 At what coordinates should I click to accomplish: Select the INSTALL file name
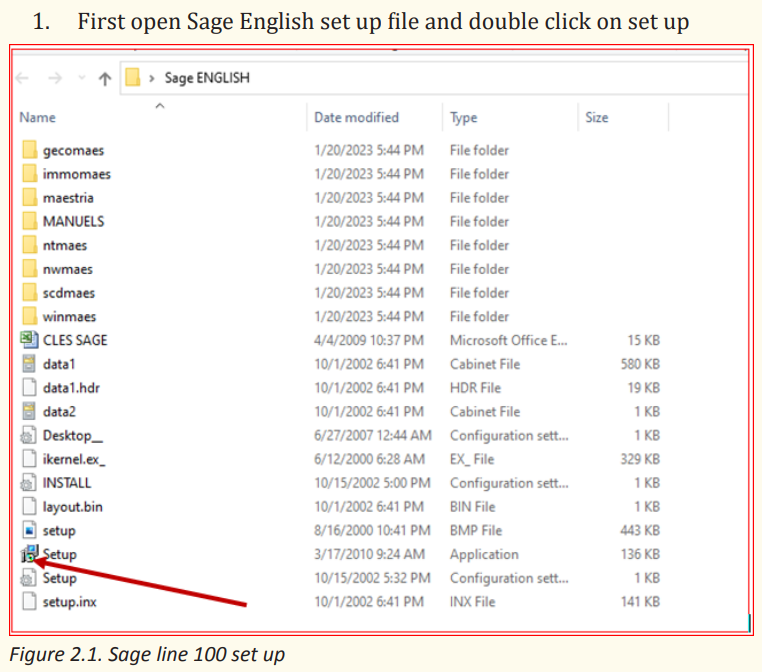[67, 483]
